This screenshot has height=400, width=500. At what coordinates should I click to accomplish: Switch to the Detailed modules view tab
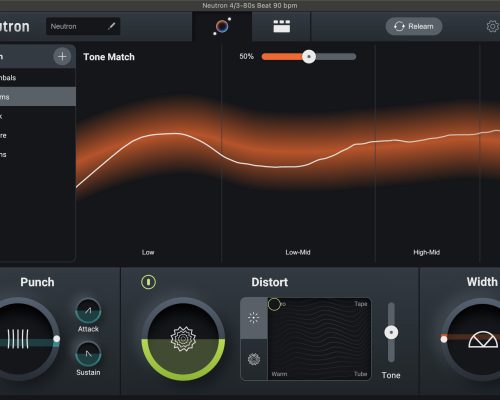click(282, 26)
